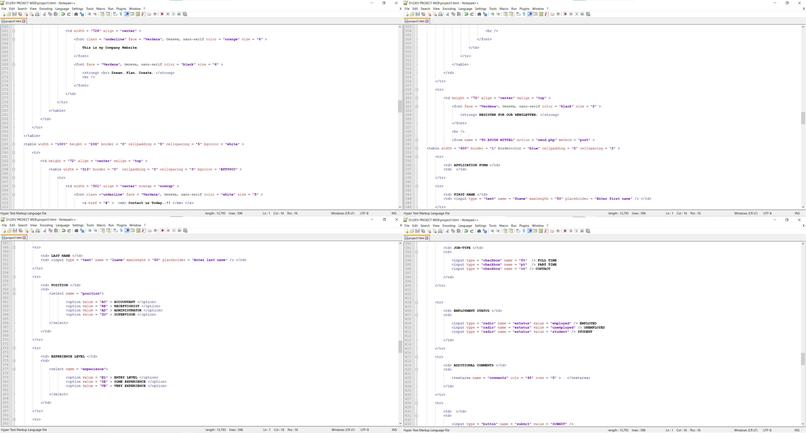Click red Record macro icon in the NEWSLETTER window
The height and width of the screenshot is (433, 806).
click(565, 14)
